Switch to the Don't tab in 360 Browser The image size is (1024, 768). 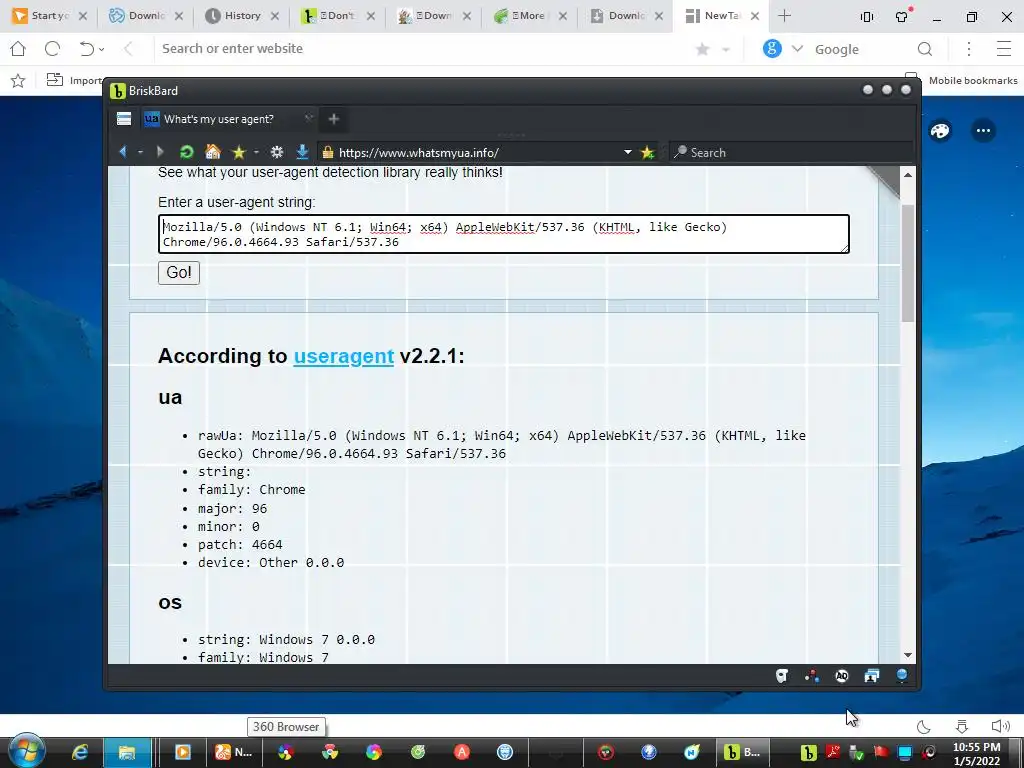(338, 16)
